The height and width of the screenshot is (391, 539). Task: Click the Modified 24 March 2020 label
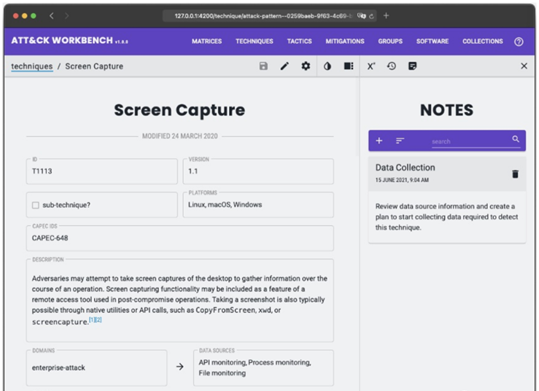(180, 136)
